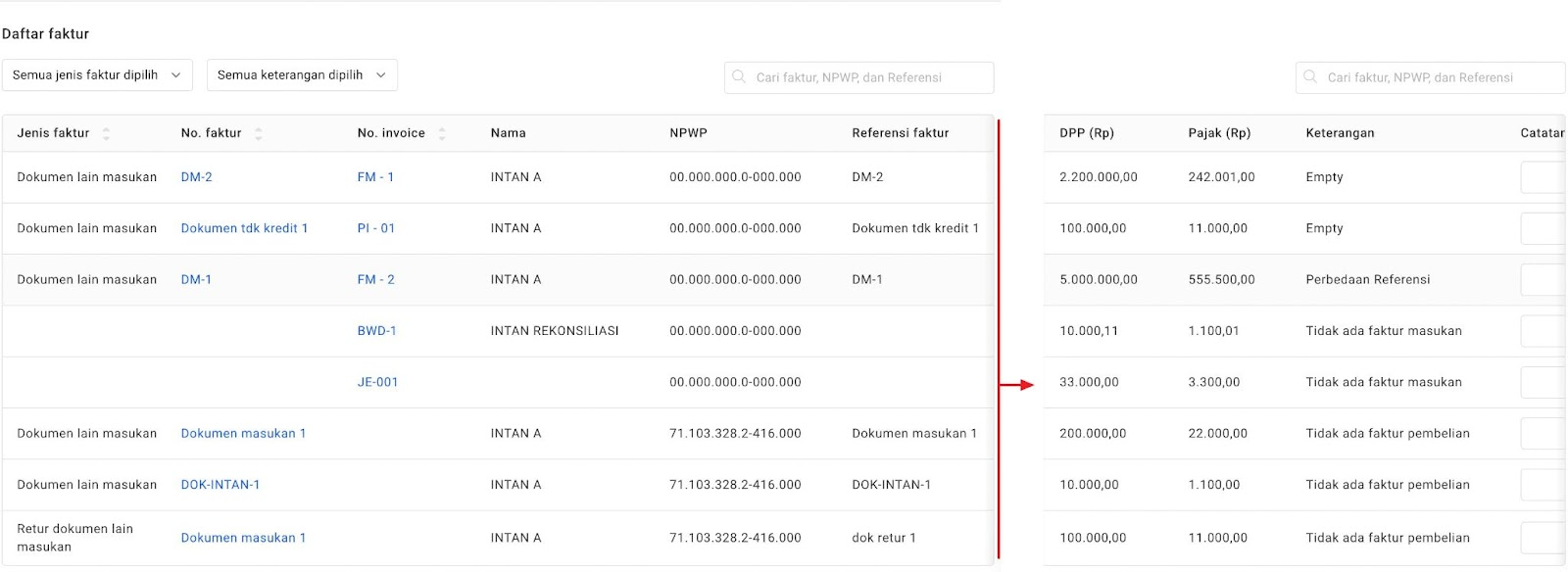Click the search magnifier icon in left search box
This screenshot has height=572, width=1568.
point(739,76)
